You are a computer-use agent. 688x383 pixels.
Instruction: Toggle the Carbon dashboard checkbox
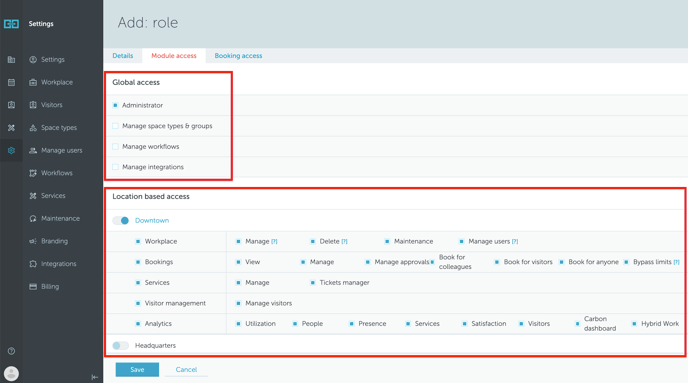pos(577,324)
